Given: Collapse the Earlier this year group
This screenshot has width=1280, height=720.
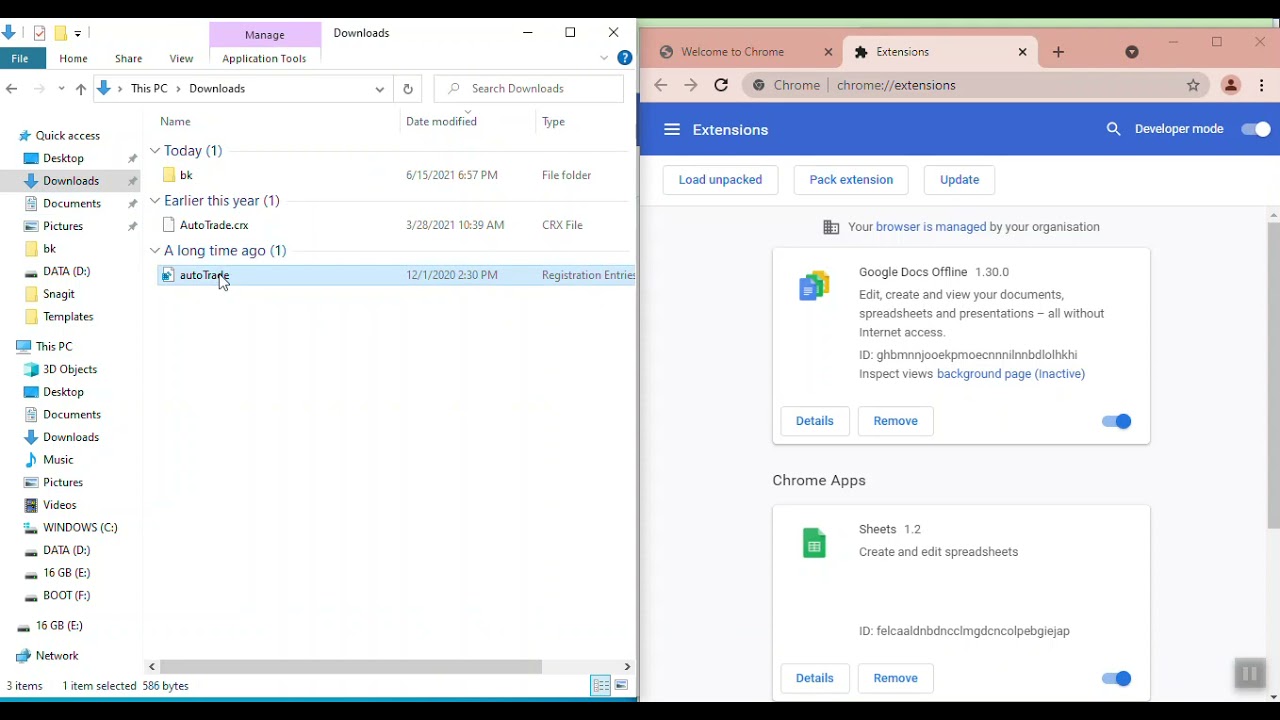Looking at the screenshot, I should (x=155, y=201).
